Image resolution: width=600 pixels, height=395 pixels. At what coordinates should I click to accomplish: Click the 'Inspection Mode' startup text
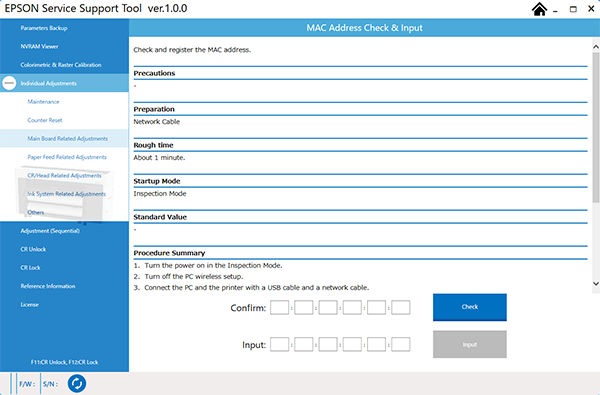[160, 194]
